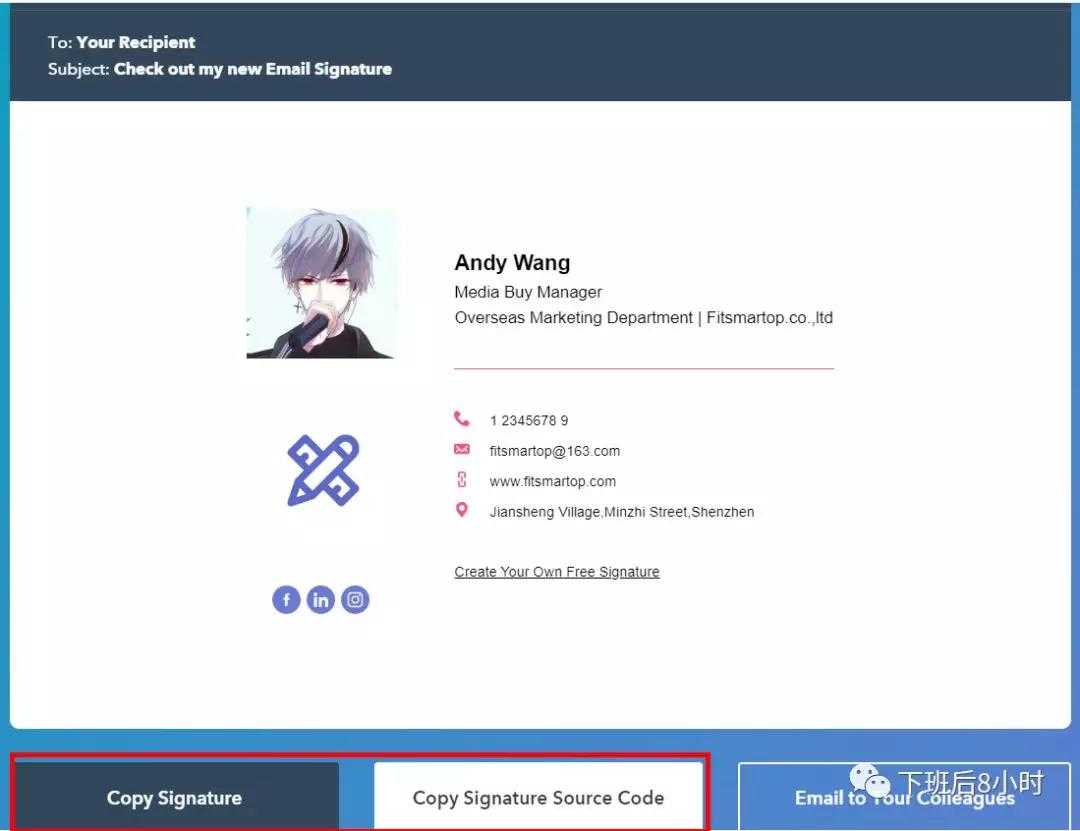Click the Media Buy Manager job title
Image resolution: width=1080 pixels, height=831 pixels.
(528, 292)
